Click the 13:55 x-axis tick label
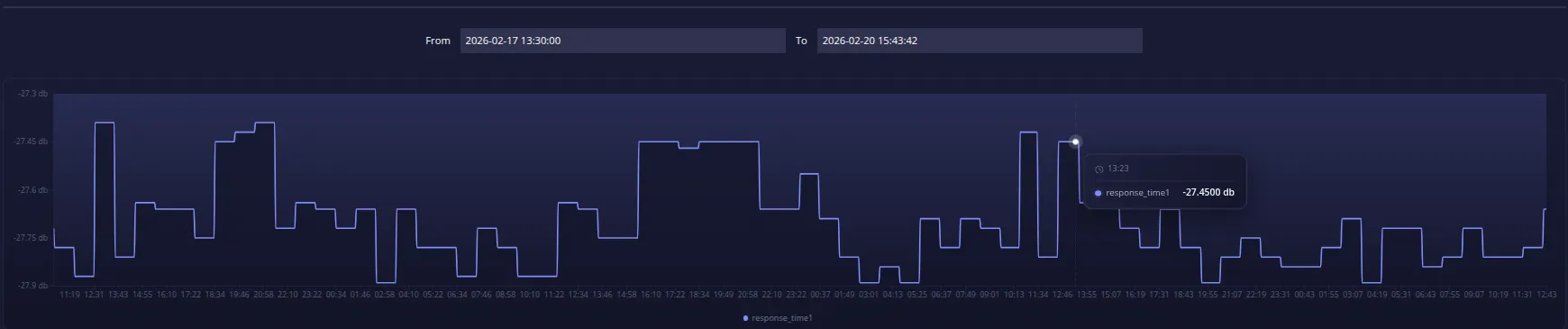This screenshot has width=1568, height=329. pyautogui.click(x=1087, y=295)
